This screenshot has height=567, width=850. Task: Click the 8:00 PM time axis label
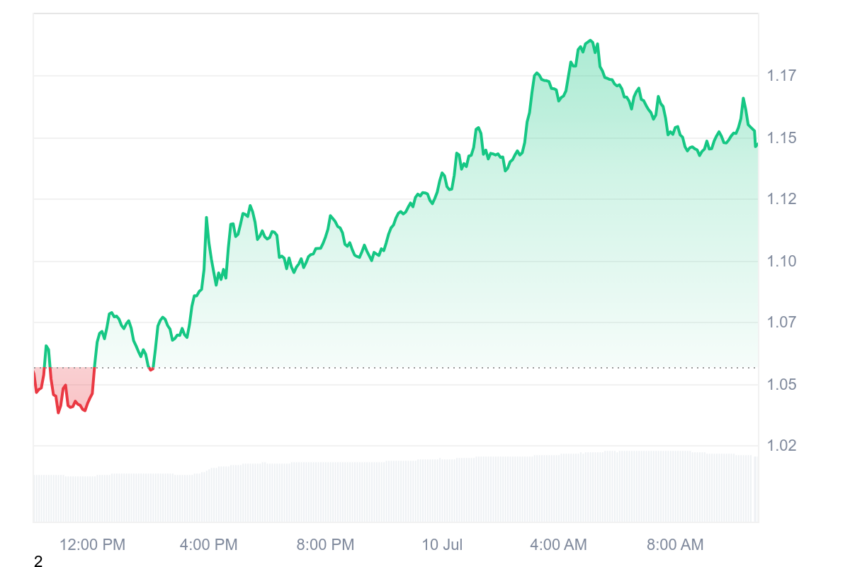click(x=325, y=544)
